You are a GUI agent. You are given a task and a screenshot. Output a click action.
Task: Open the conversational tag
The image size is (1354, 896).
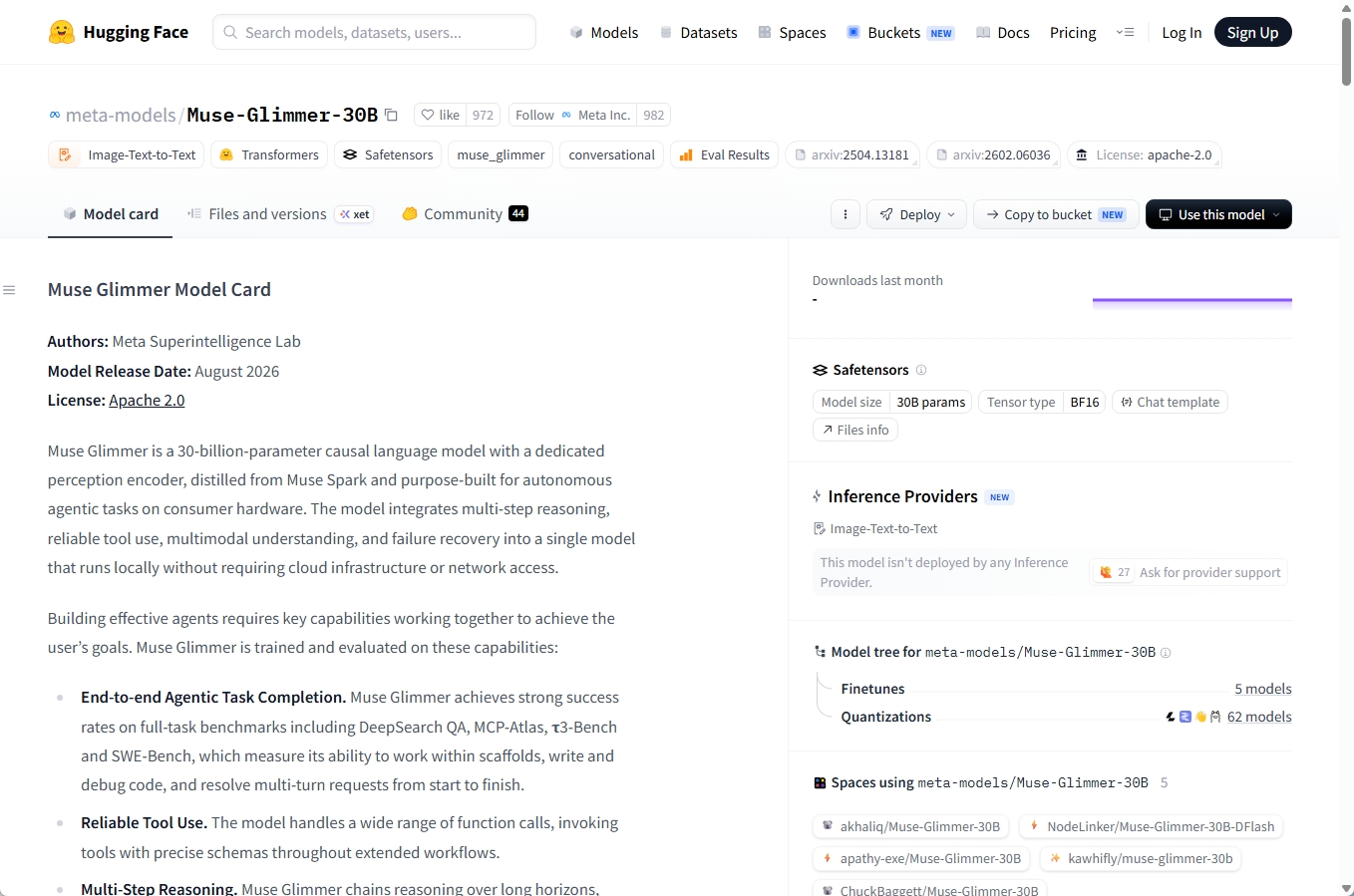(611, 154)
